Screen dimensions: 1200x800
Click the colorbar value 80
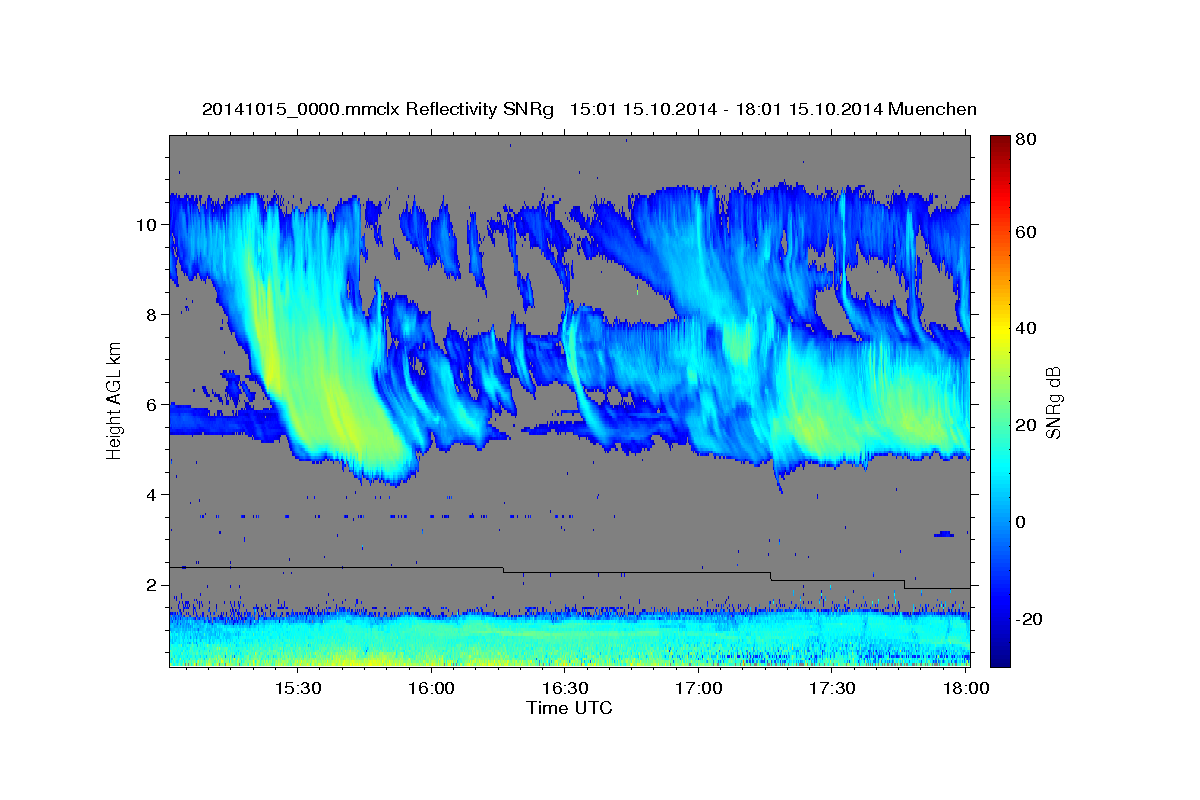(1025, 141)
